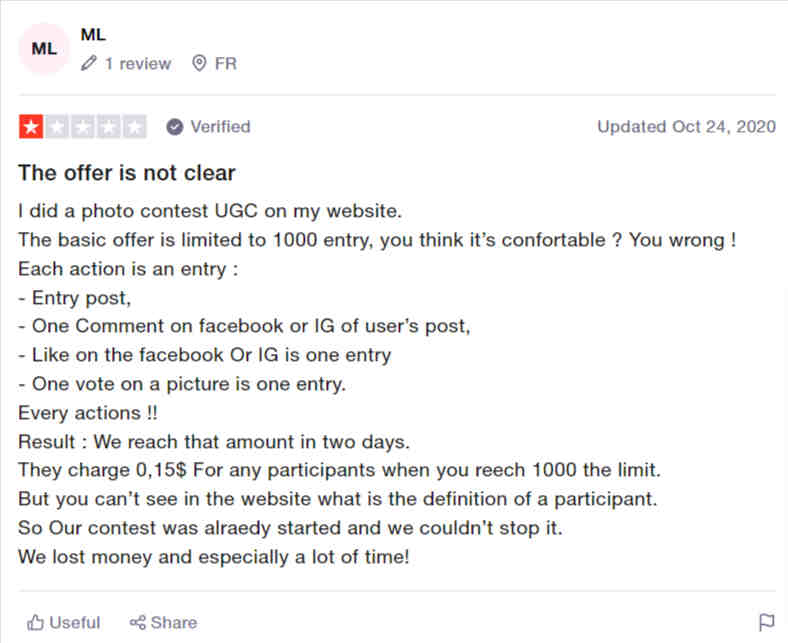788x643 pixels.
Task: Click the ML avatar circle
Action: pos(44,49)
